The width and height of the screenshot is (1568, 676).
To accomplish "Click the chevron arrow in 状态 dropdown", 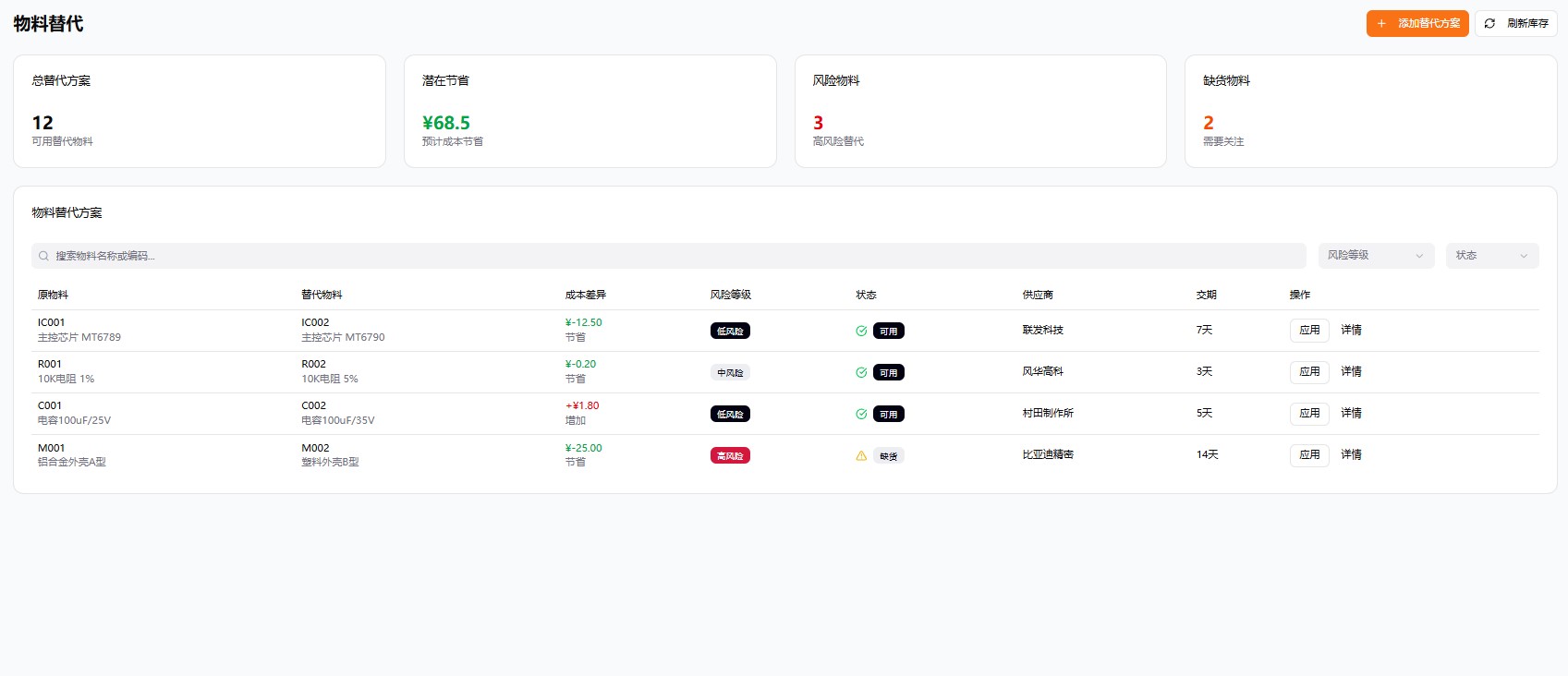I will 1524,256.
